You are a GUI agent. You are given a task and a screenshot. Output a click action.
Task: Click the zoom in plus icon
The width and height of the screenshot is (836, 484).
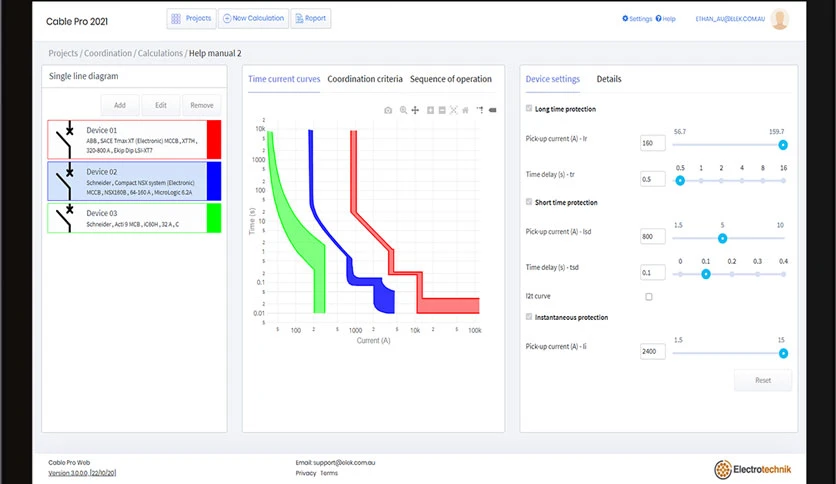430,110
